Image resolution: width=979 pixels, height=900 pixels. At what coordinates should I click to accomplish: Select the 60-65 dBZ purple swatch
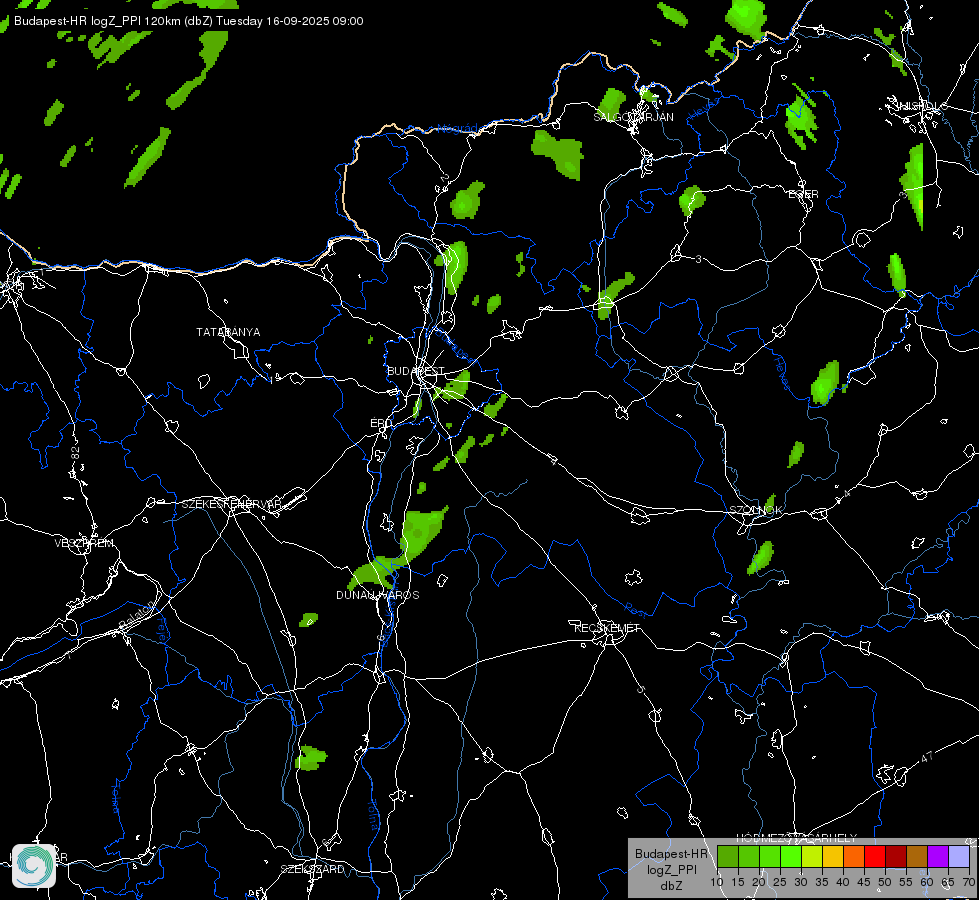pyautogui.click(x=938, y=856)
